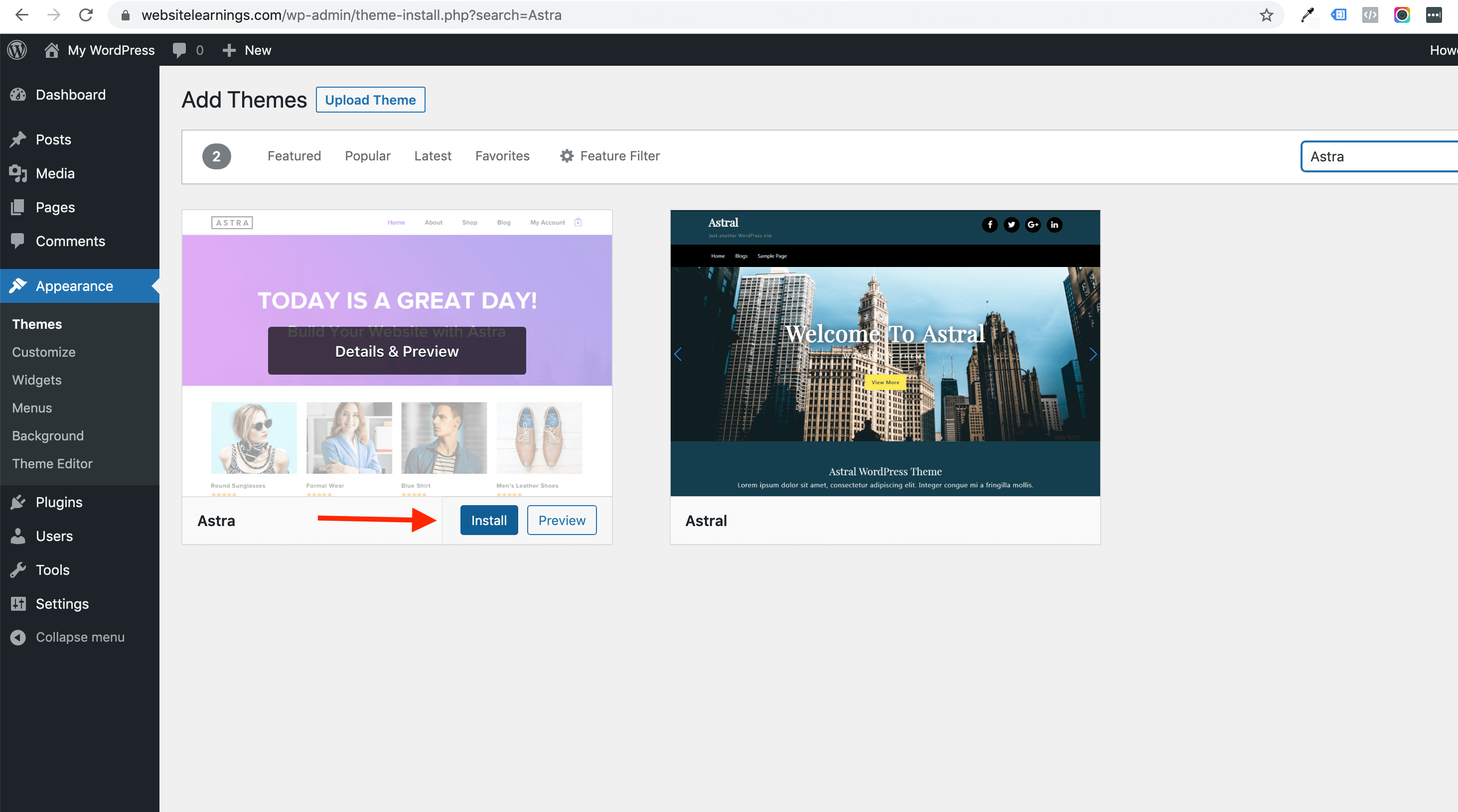Click the Astral theme screenshot thumbnail
Screen dimensions: 1458x812
(885, 353)
